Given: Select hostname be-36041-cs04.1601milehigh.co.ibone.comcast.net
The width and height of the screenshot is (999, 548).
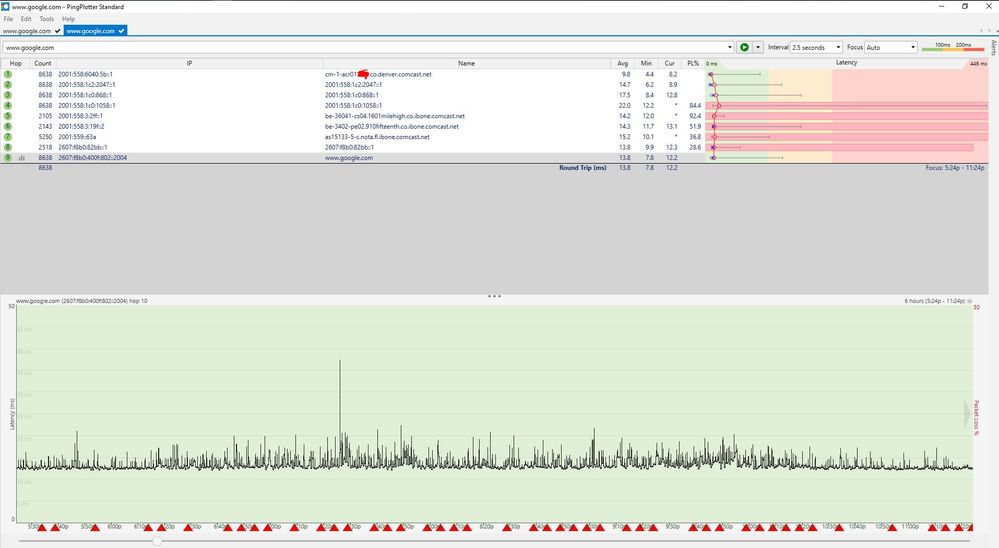Looking at the screenshot, I should coord(394,116).
